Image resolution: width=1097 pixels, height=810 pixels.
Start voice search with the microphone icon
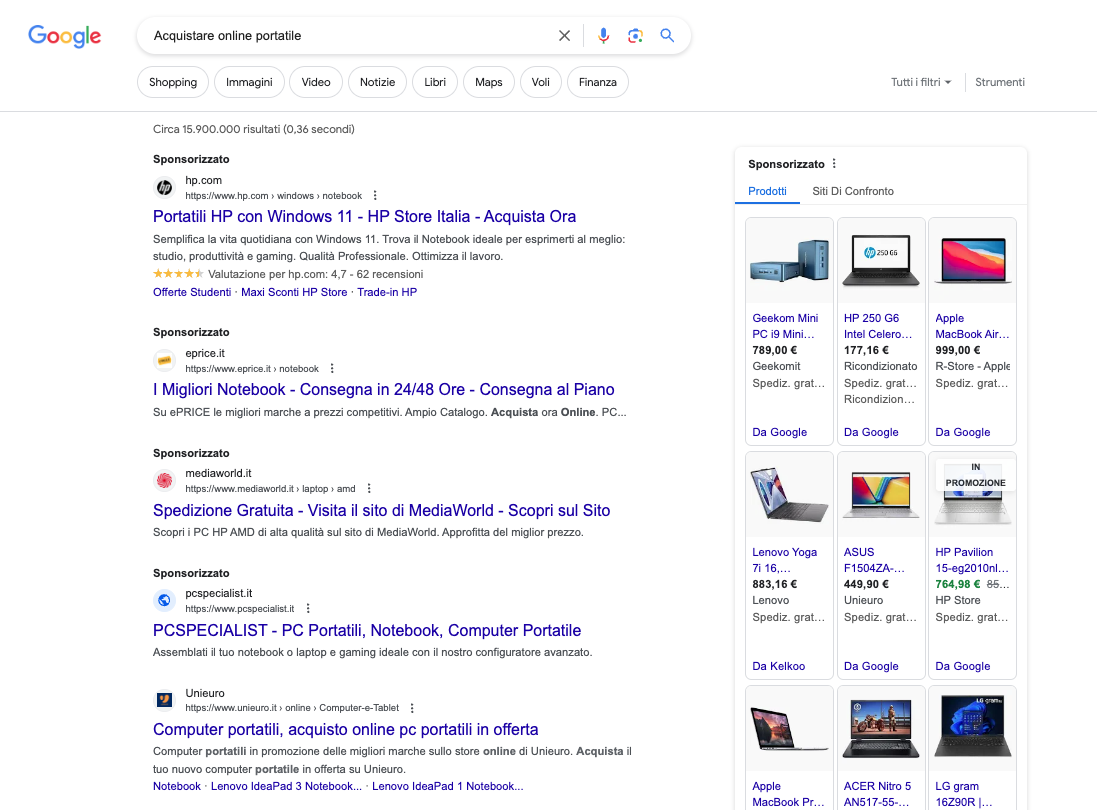point(603,36)
